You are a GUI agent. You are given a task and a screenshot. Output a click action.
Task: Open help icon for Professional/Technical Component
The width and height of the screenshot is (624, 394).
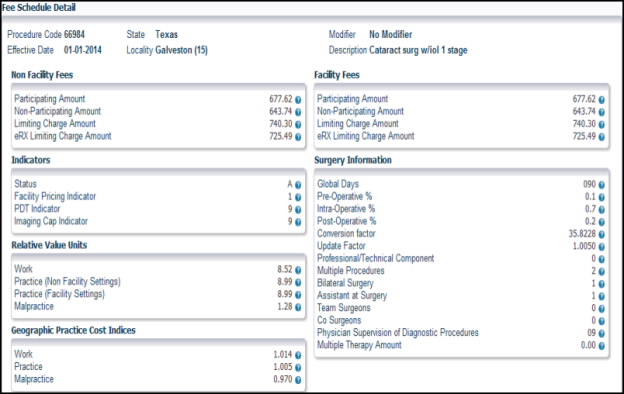(601, 259)
